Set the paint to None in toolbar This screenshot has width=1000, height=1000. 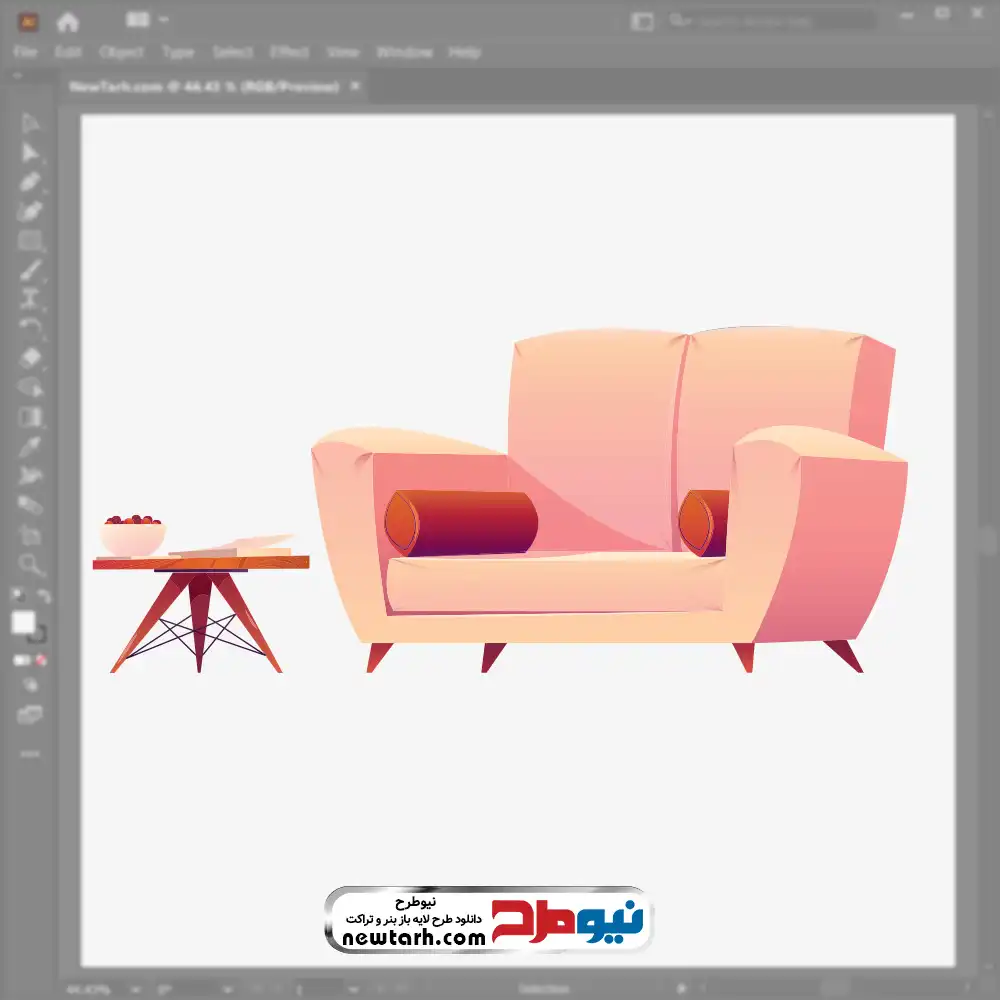coord(42,660)
